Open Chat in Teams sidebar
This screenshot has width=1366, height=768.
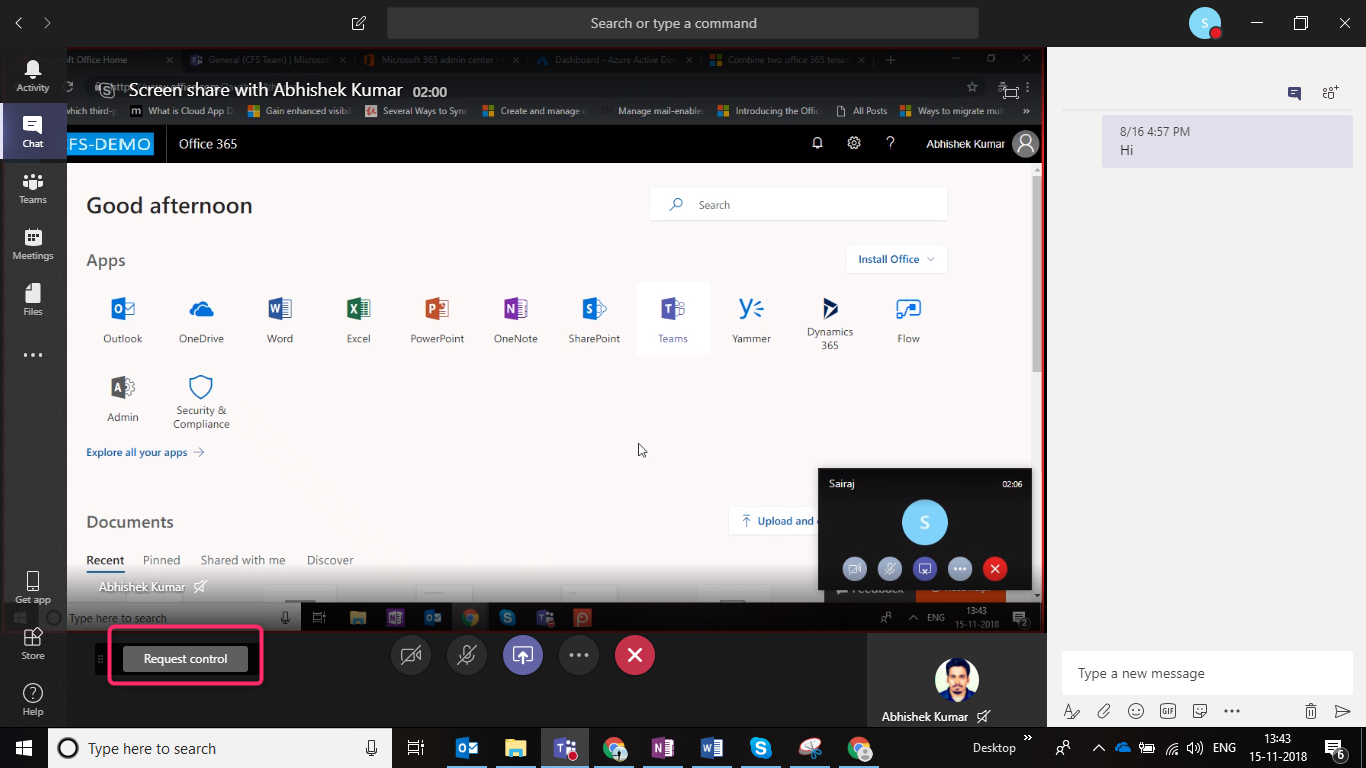tap(33, 131)
